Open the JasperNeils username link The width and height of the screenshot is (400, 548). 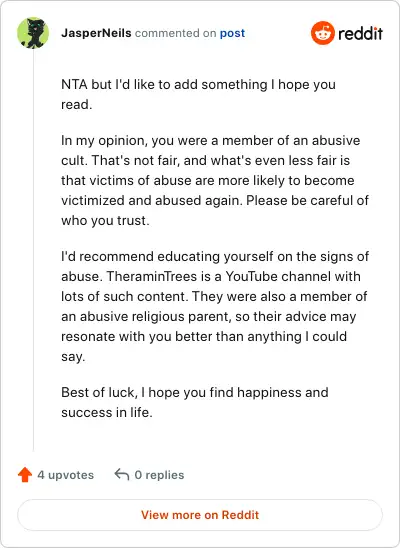(96, 33)
